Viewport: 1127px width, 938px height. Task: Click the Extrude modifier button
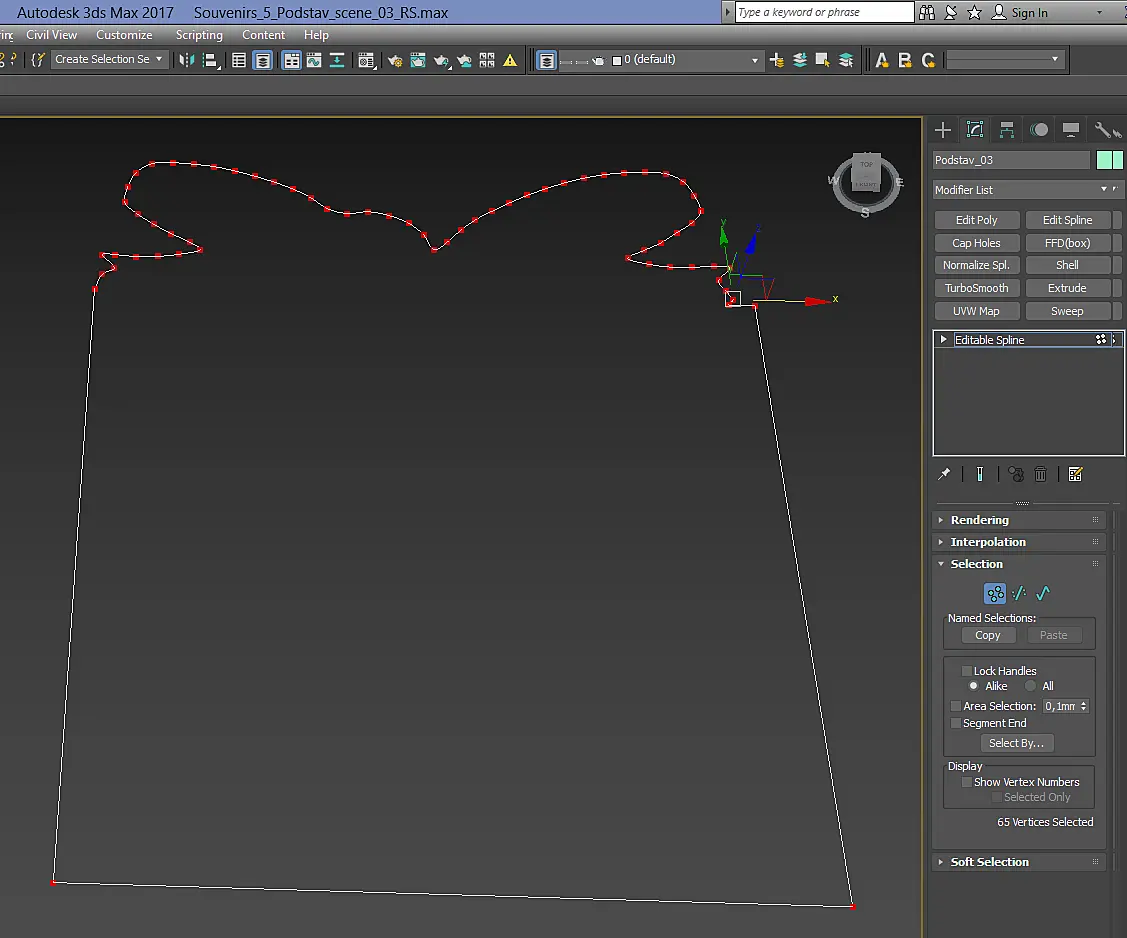tap(1067, 288)
